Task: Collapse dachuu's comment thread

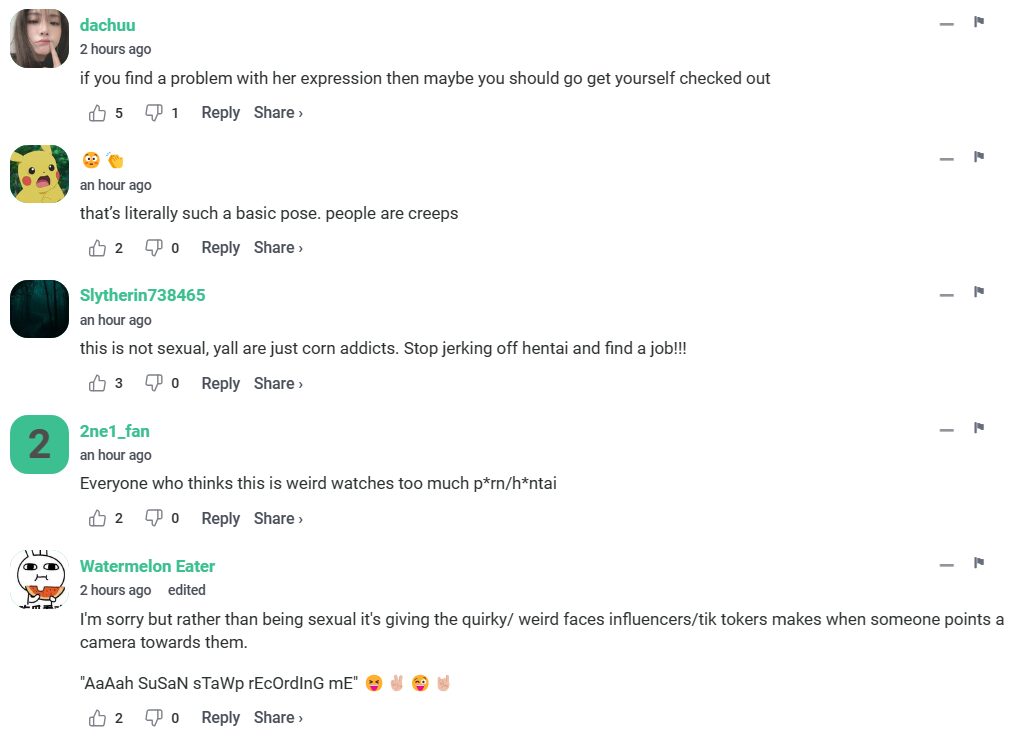Action: coord(946,24)
